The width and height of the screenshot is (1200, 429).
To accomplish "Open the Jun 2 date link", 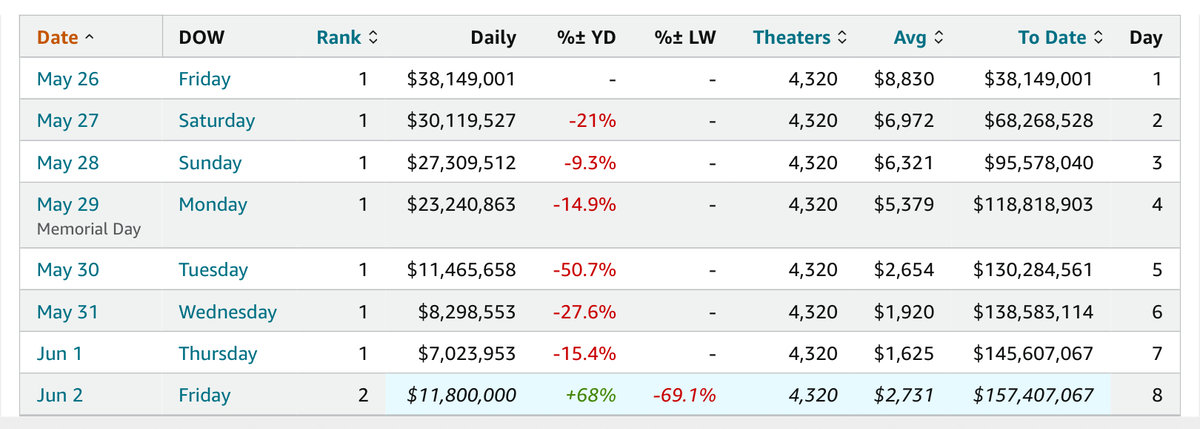I will [61, 396].
